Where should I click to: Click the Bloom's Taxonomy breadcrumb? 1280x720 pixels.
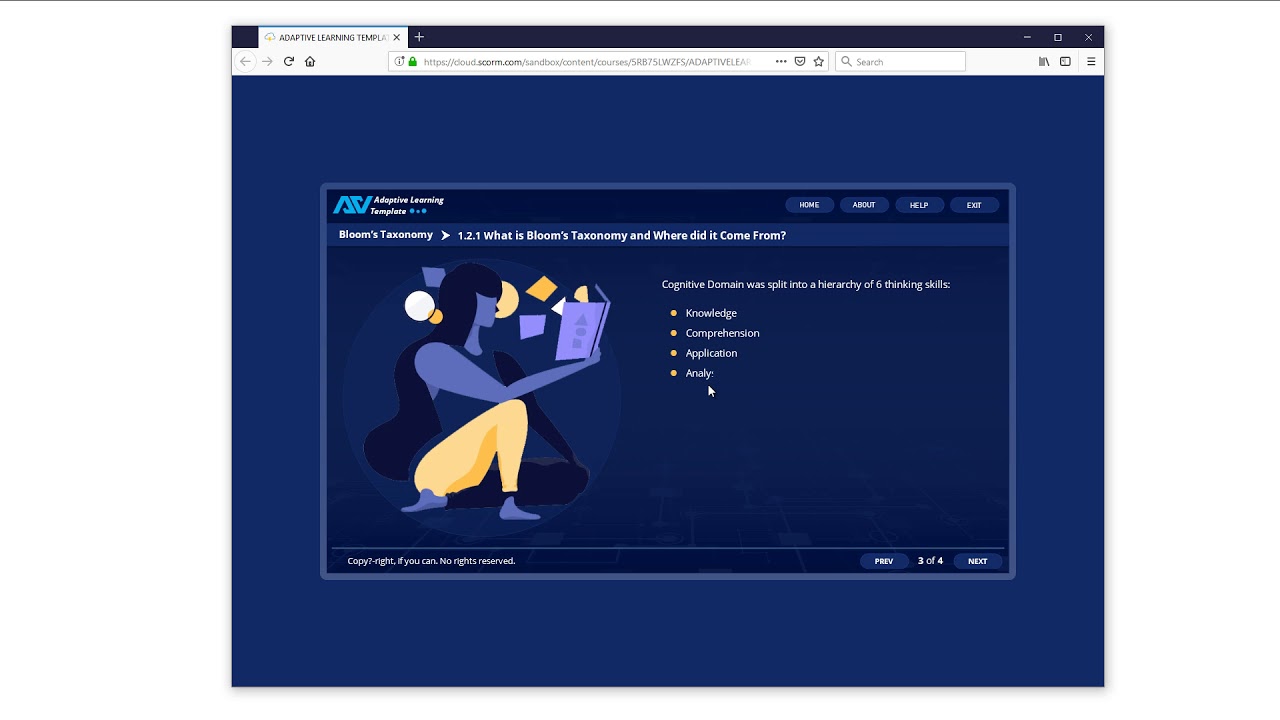386,235
